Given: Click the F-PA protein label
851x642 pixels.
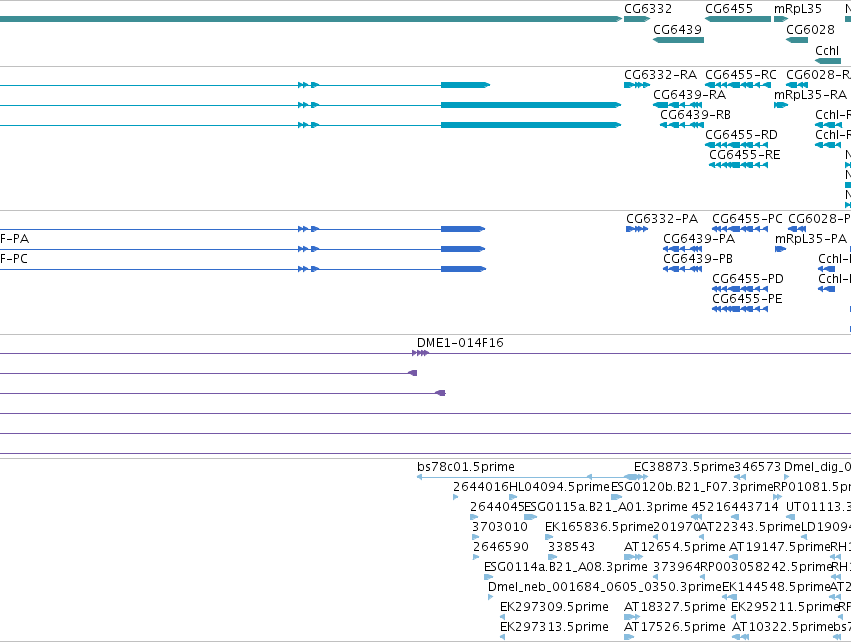Looking at the screenshot, I should (x=14, y=239).
